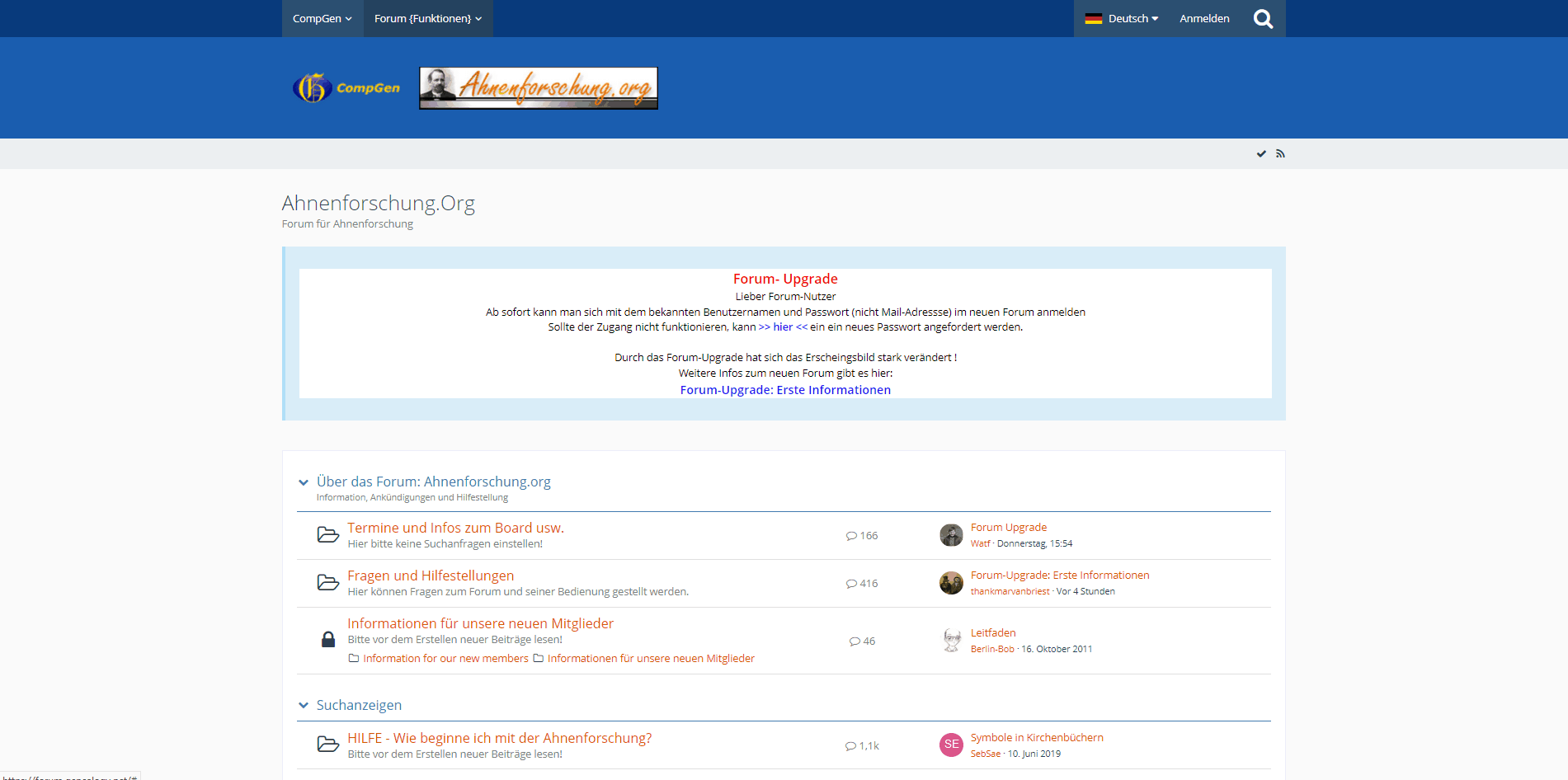1568x780 pixels.
Task: Open the Suchanzeigen category heading
Action: 359,705
